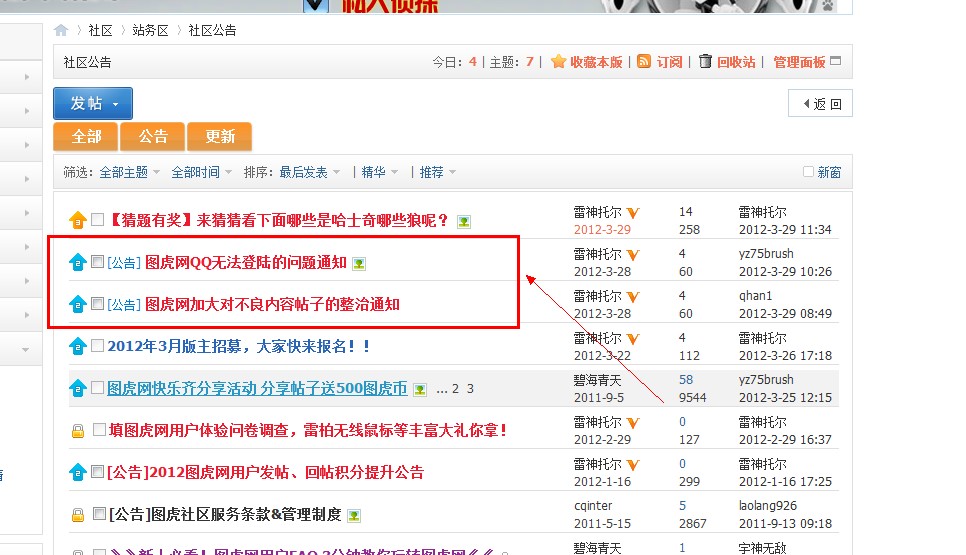Click reply count 58 on 快乐齐分享活动 row
The height and width of the screenshot is (555, 966).
pos(686,379)
